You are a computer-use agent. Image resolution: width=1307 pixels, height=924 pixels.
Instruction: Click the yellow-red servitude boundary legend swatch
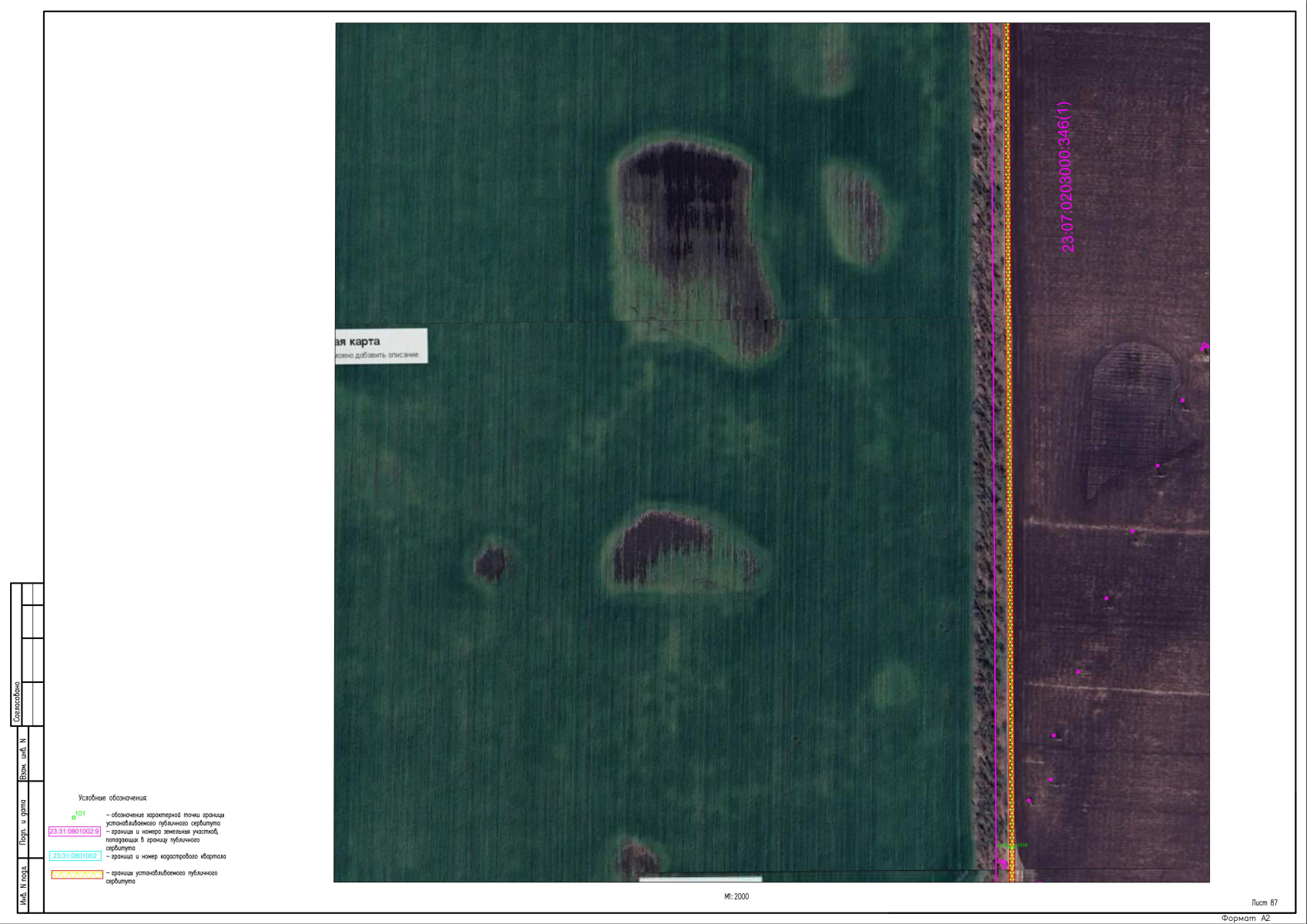pyautogui.click(x=77, y=875)
